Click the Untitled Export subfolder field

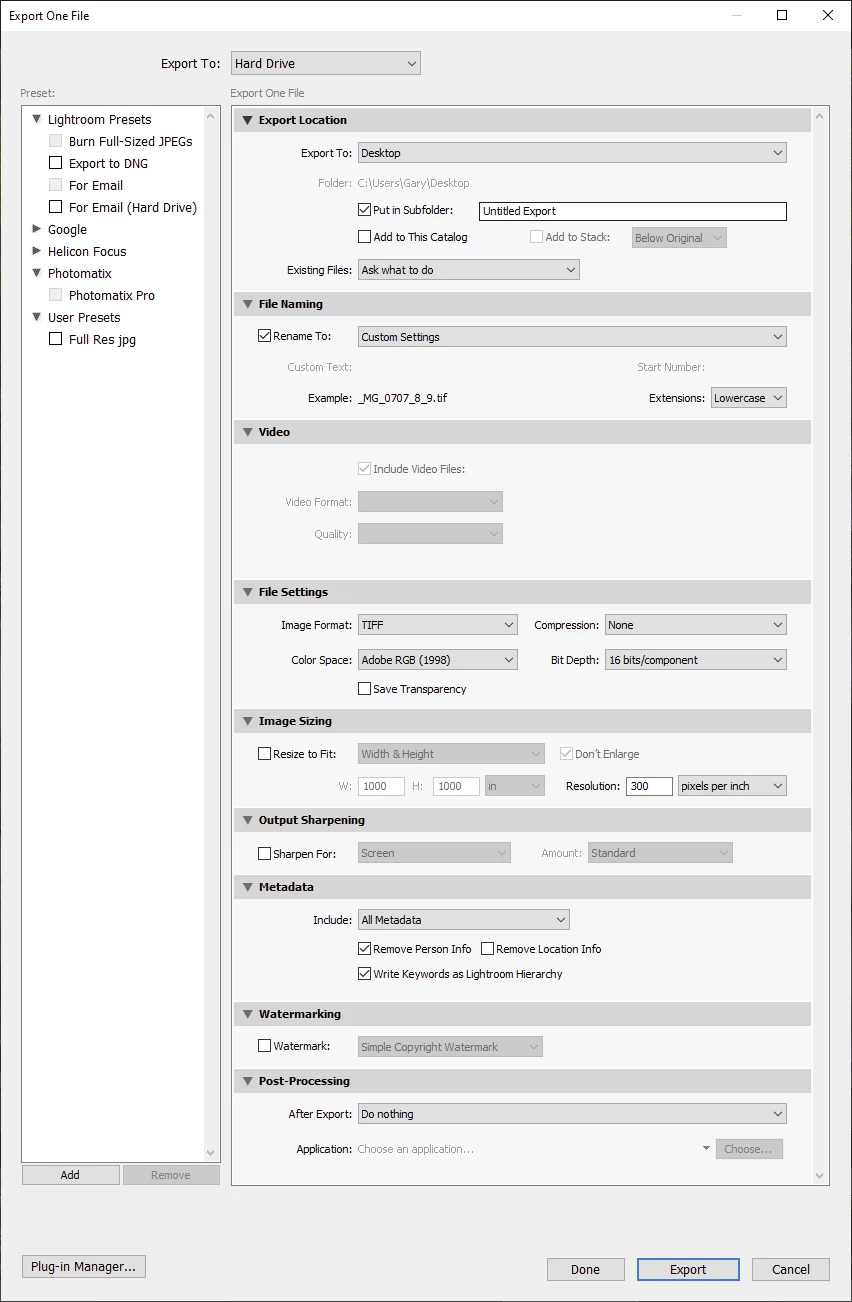point(633,211)
